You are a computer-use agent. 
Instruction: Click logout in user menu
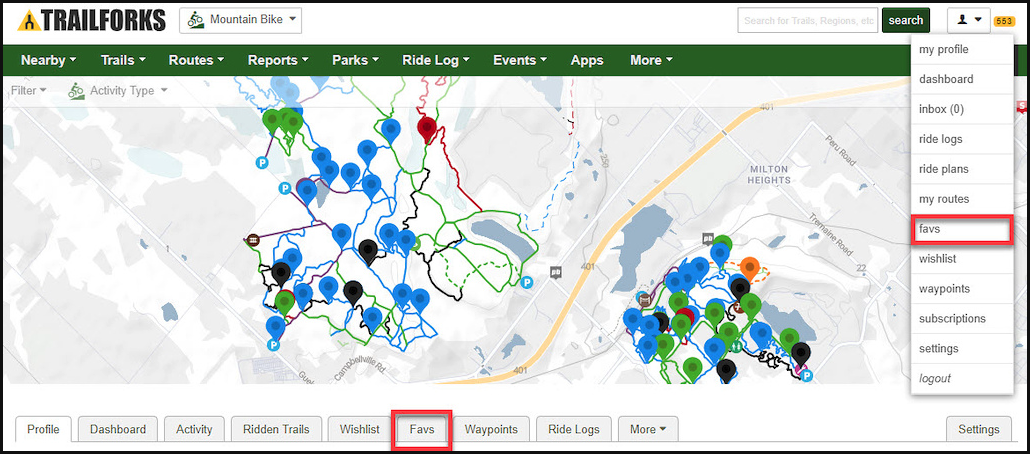962,378
